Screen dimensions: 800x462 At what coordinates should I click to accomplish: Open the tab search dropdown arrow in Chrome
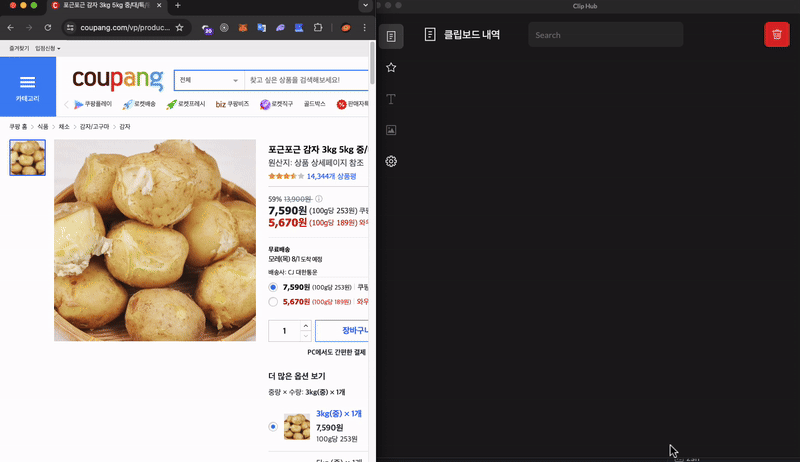tap(365, 5)
